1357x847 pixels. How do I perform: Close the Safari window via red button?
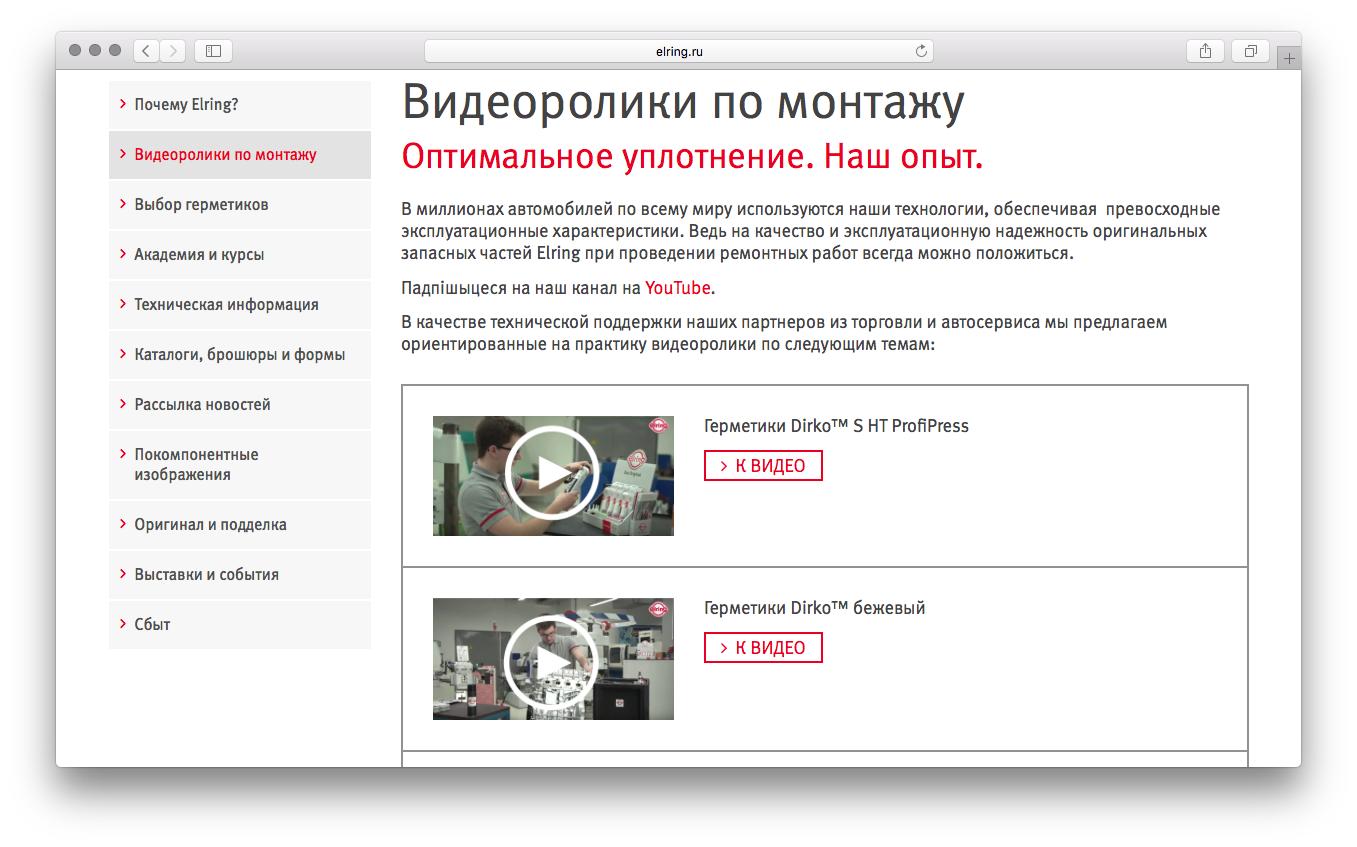[x=75, y=50]
